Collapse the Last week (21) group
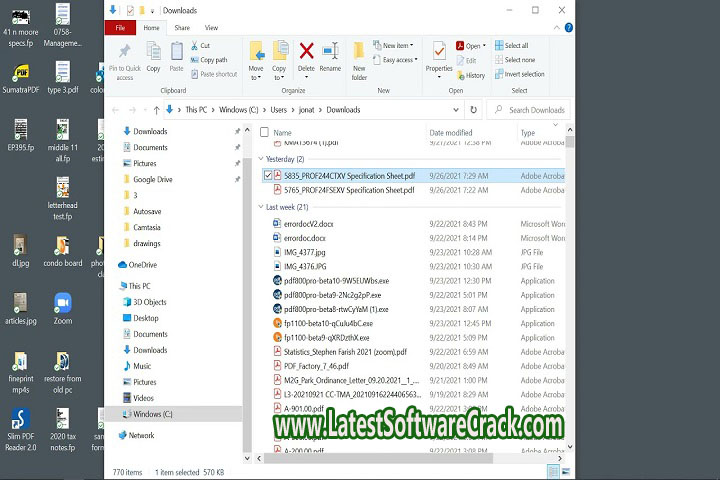The image size is (720, 480). [x=261, y=207]
